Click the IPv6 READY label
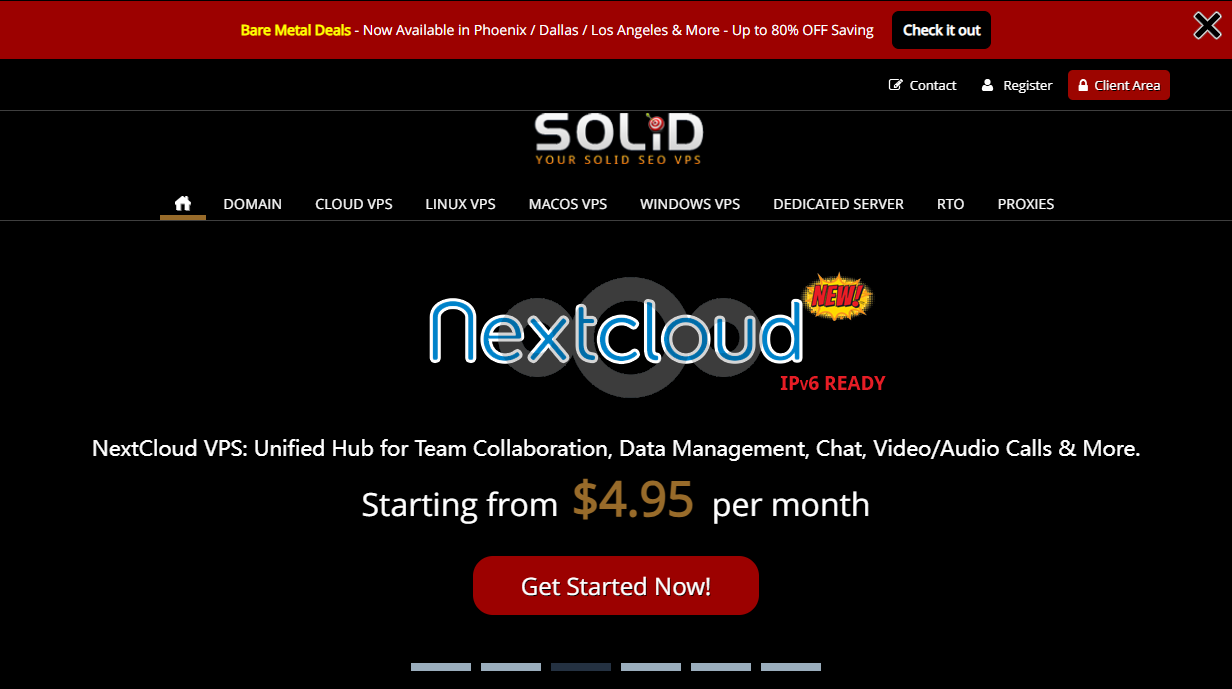 coord(833,382)
